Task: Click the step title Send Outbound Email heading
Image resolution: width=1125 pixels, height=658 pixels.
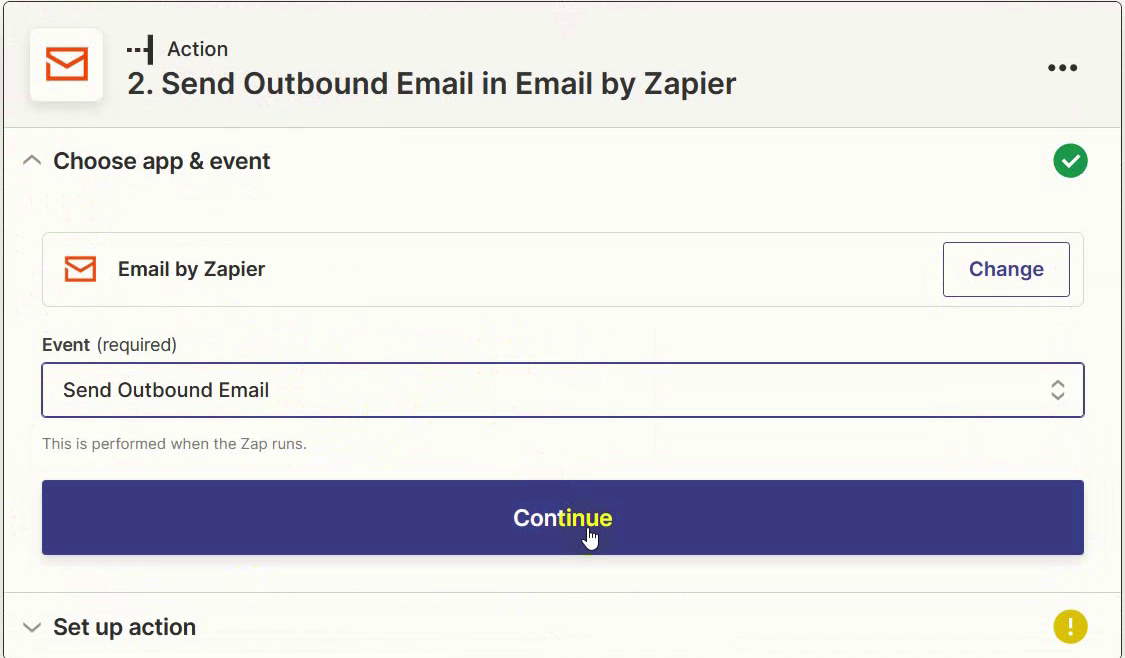Action: click(432, 83)
